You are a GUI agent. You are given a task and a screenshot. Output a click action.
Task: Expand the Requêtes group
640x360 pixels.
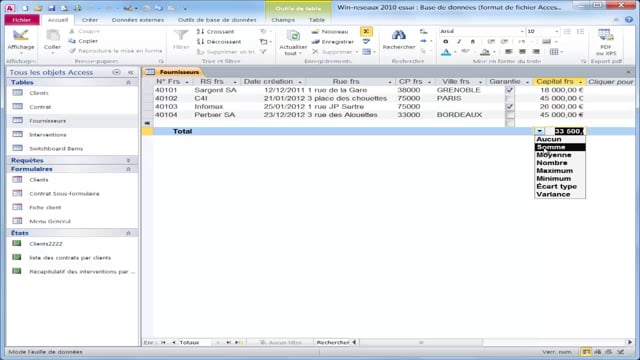[x=128, y=160]
